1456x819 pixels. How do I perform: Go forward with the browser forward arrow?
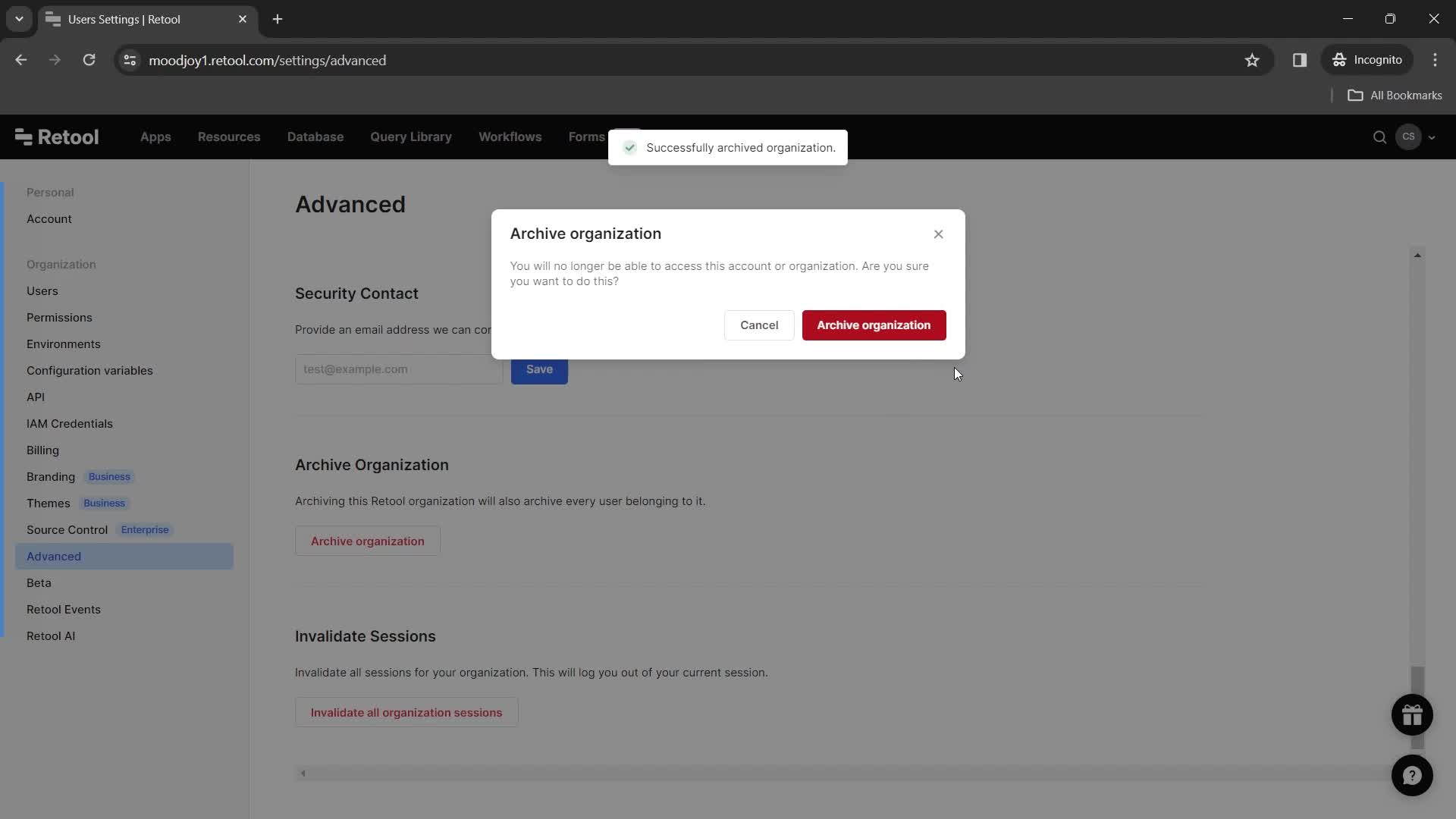point(55,60)
